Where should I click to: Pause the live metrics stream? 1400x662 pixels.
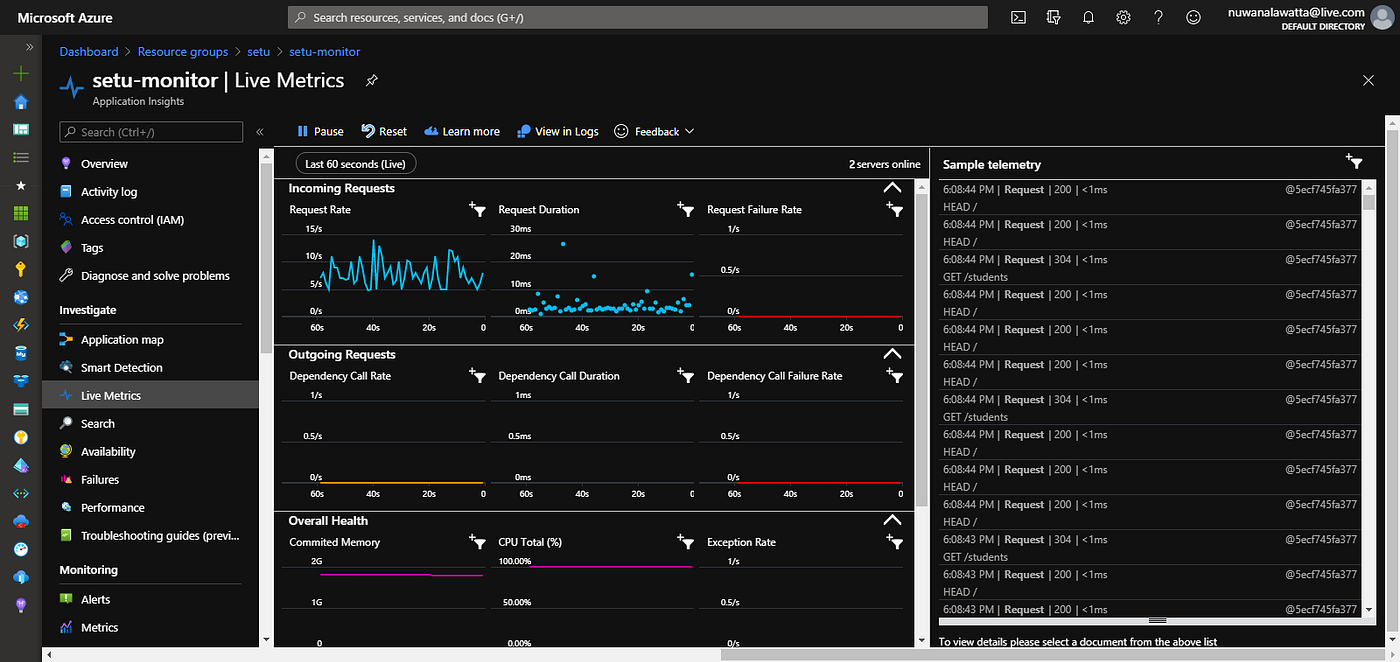coord(320,131)
